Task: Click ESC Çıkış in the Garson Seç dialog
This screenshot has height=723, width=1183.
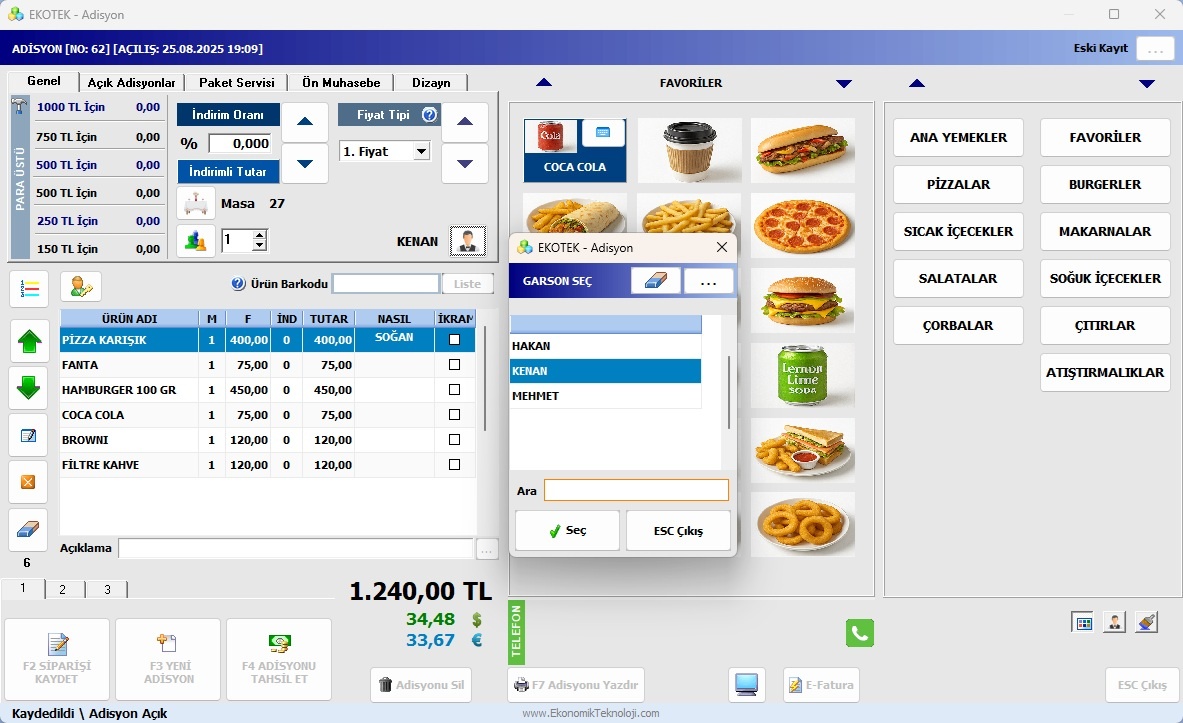Action: (678, 531)
